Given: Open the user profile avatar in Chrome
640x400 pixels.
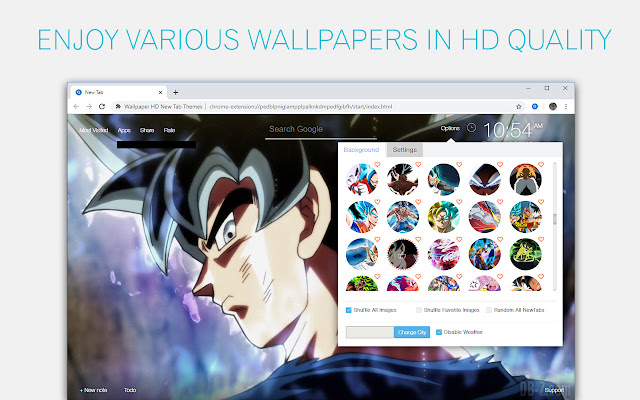Looking at the screenshot, I should coord(553,107).
